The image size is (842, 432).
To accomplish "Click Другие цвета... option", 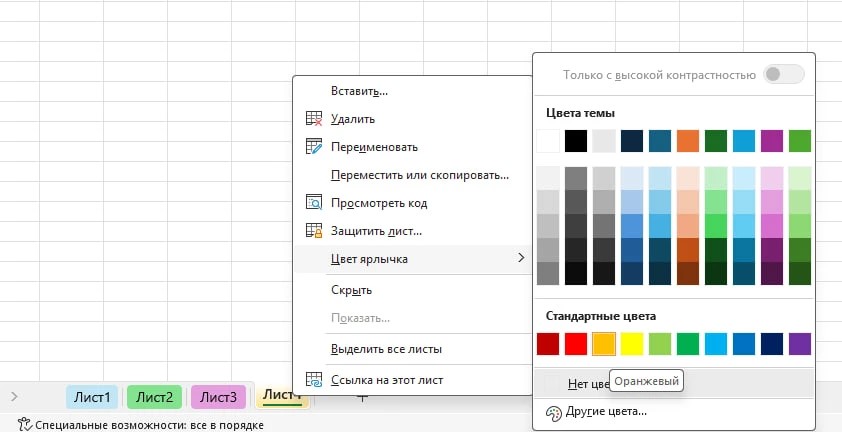I will tap(606, 412).
